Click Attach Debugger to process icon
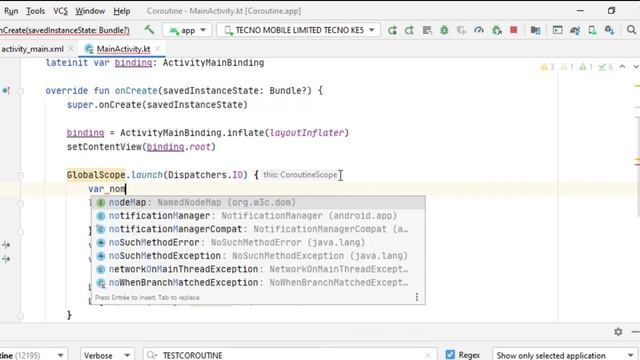 (x=497, y=30)
